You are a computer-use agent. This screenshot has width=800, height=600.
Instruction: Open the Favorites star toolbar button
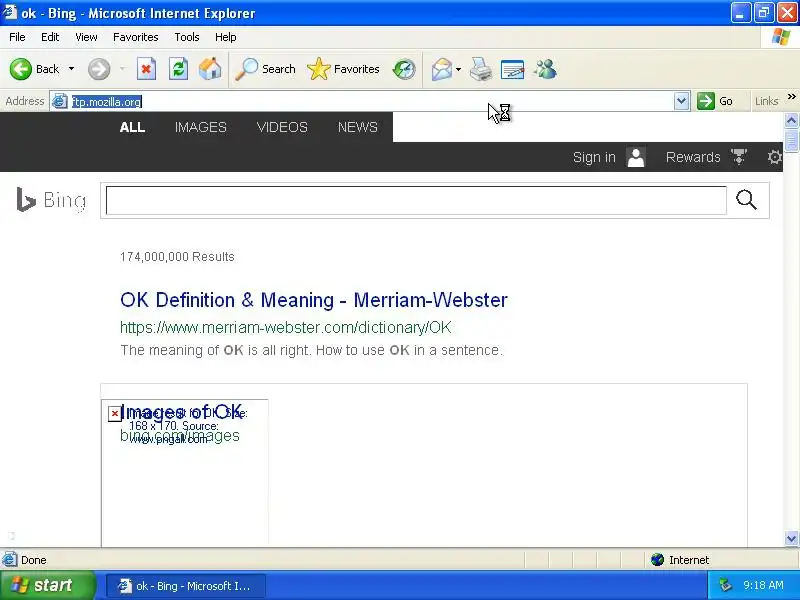click(x=343, y=69)
